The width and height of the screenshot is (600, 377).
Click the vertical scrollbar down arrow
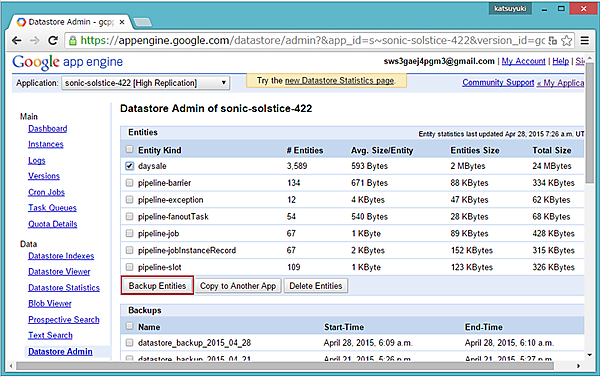point(590,356)
